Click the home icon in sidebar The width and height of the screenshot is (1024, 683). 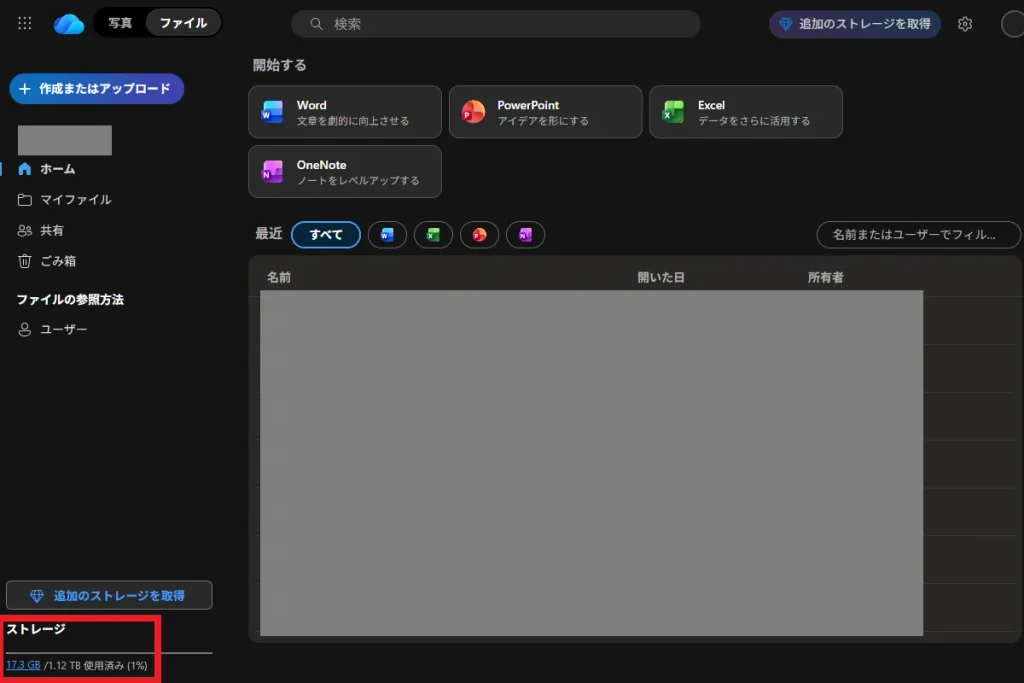[x=25, y=169]
